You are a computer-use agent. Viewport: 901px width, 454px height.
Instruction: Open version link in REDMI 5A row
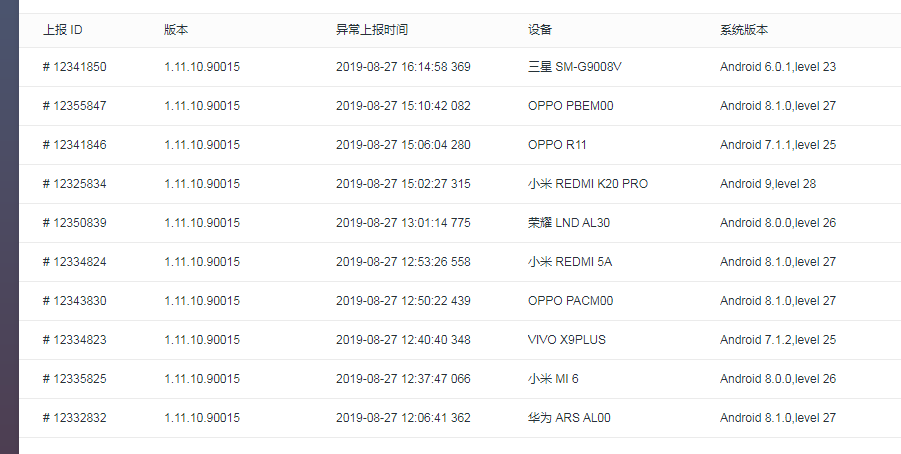point(202,262)
